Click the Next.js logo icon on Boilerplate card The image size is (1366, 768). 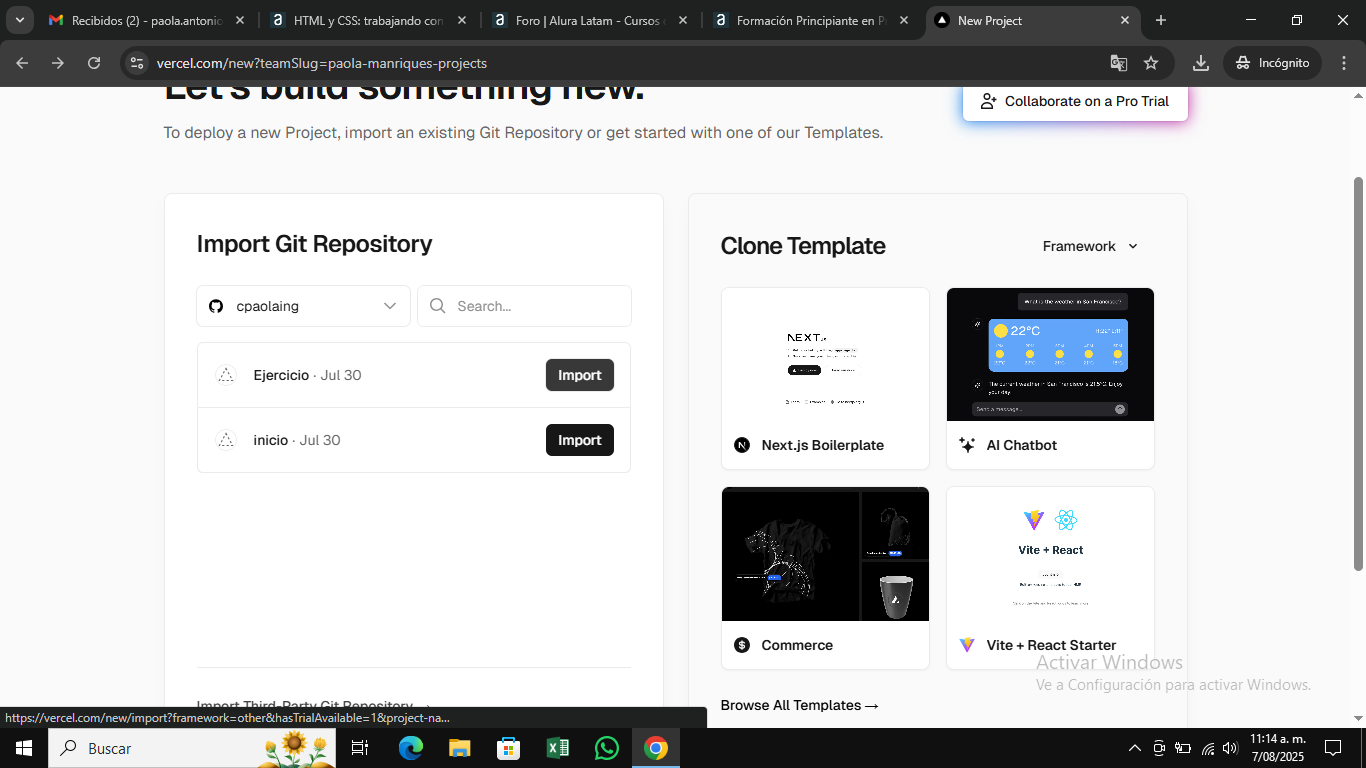coord(742,445)
